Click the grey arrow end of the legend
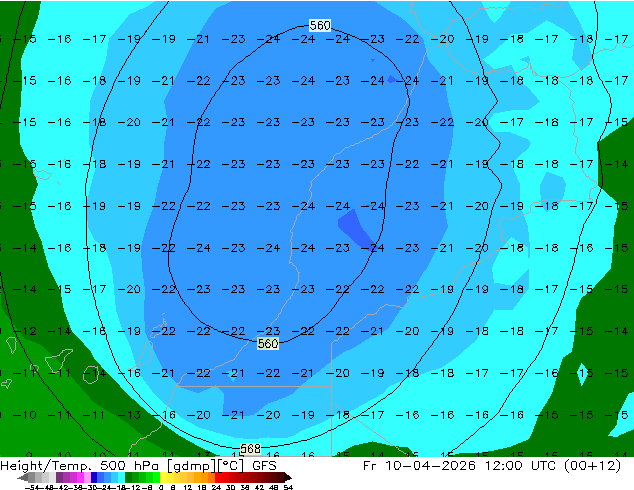Screen dimensions: 634x490 [x=23, y=478]
